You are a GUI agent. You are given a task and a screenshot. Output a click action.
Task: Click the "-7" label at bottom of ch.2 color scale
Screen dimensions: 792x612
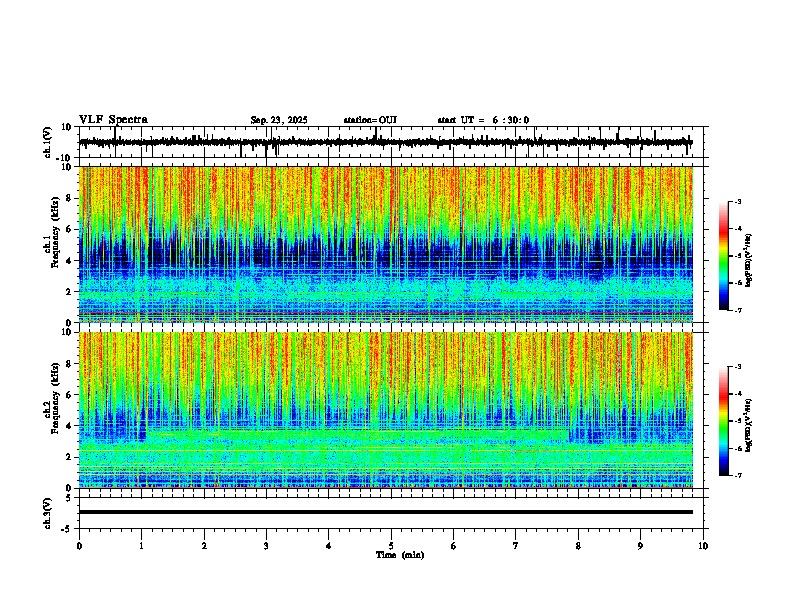(x=737, y=475)
